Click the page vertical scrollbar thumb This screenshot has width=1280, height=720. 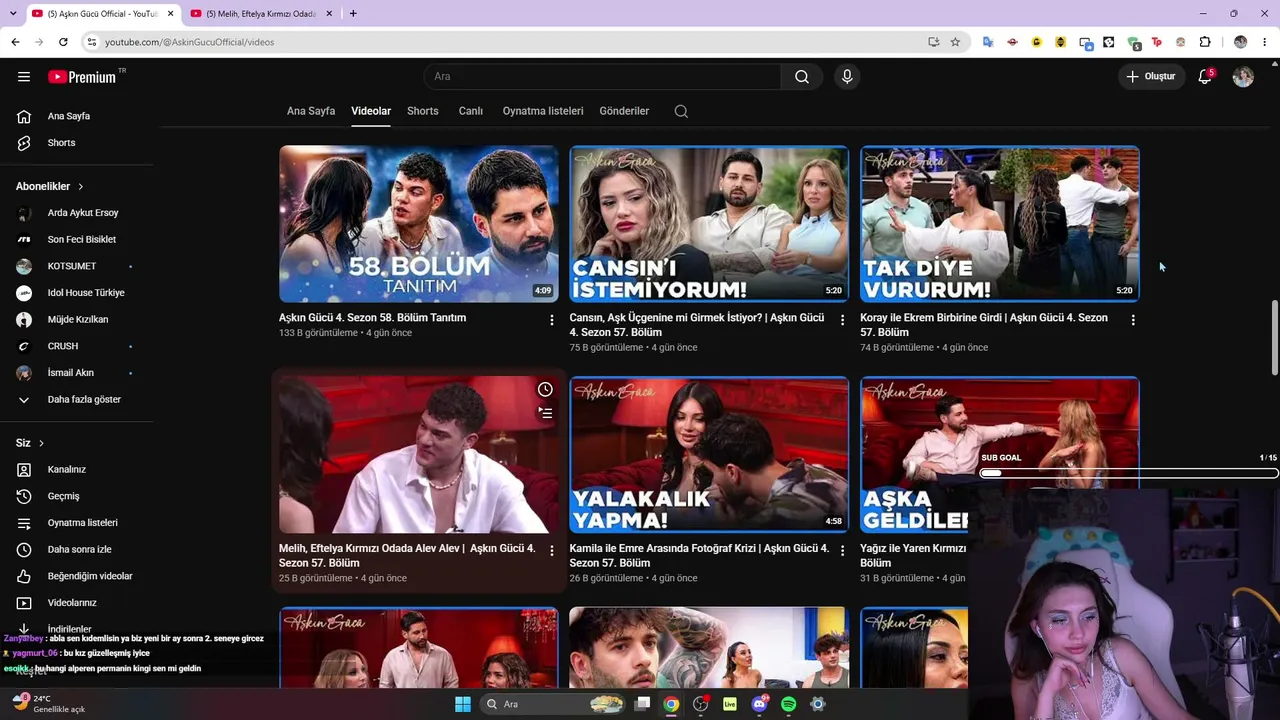click(x=1274, y=337)
